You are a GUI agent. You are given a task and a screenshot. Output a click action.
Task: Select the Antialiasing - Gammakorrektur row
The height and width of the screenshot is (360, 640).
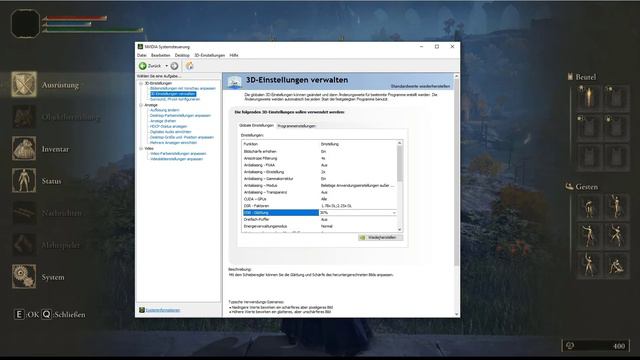pyautogui.click(x=319, y=179)
